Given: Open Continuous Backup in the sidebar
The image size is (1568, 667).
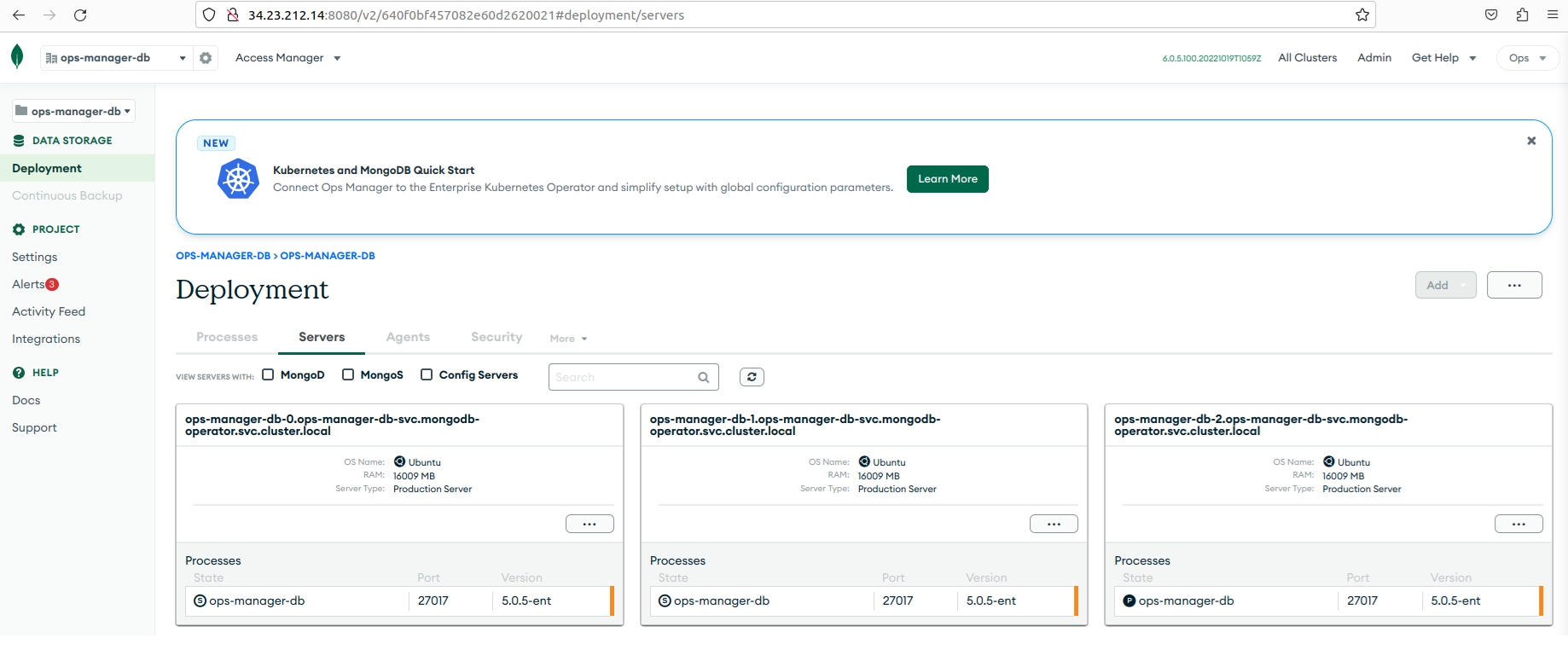Looking at the screenshot, I should pyautogui.click(x=67, y=195).
